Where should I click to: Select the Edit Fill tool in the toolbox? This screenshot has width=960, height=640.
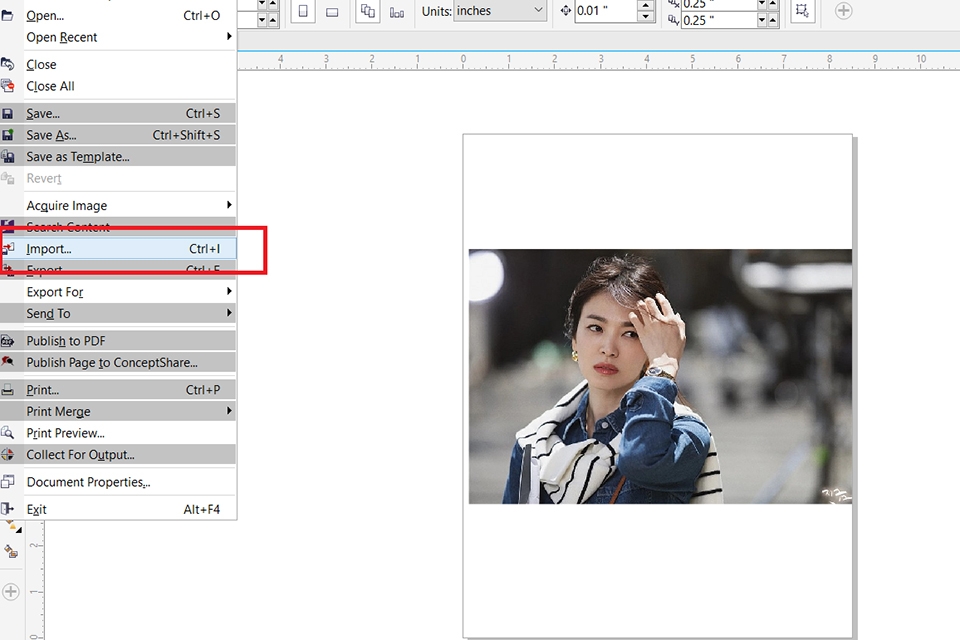pos(11,551)
